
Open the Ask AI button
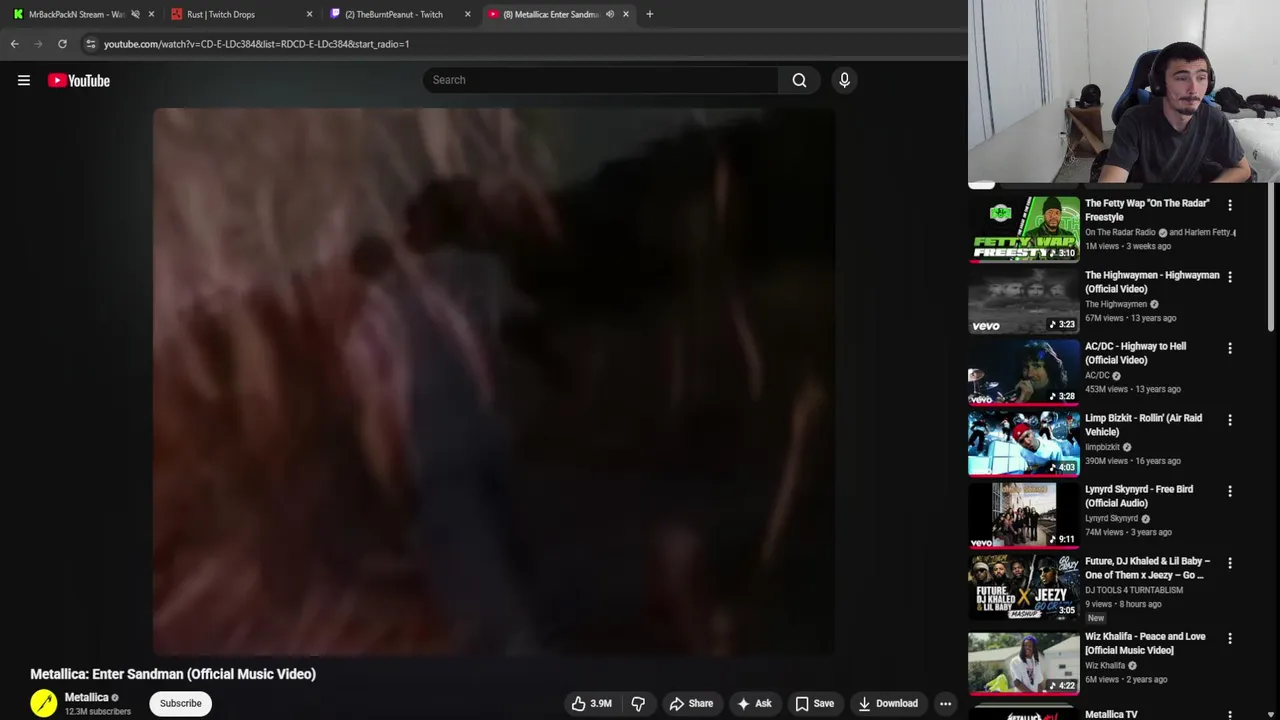[x=754, y=703]
